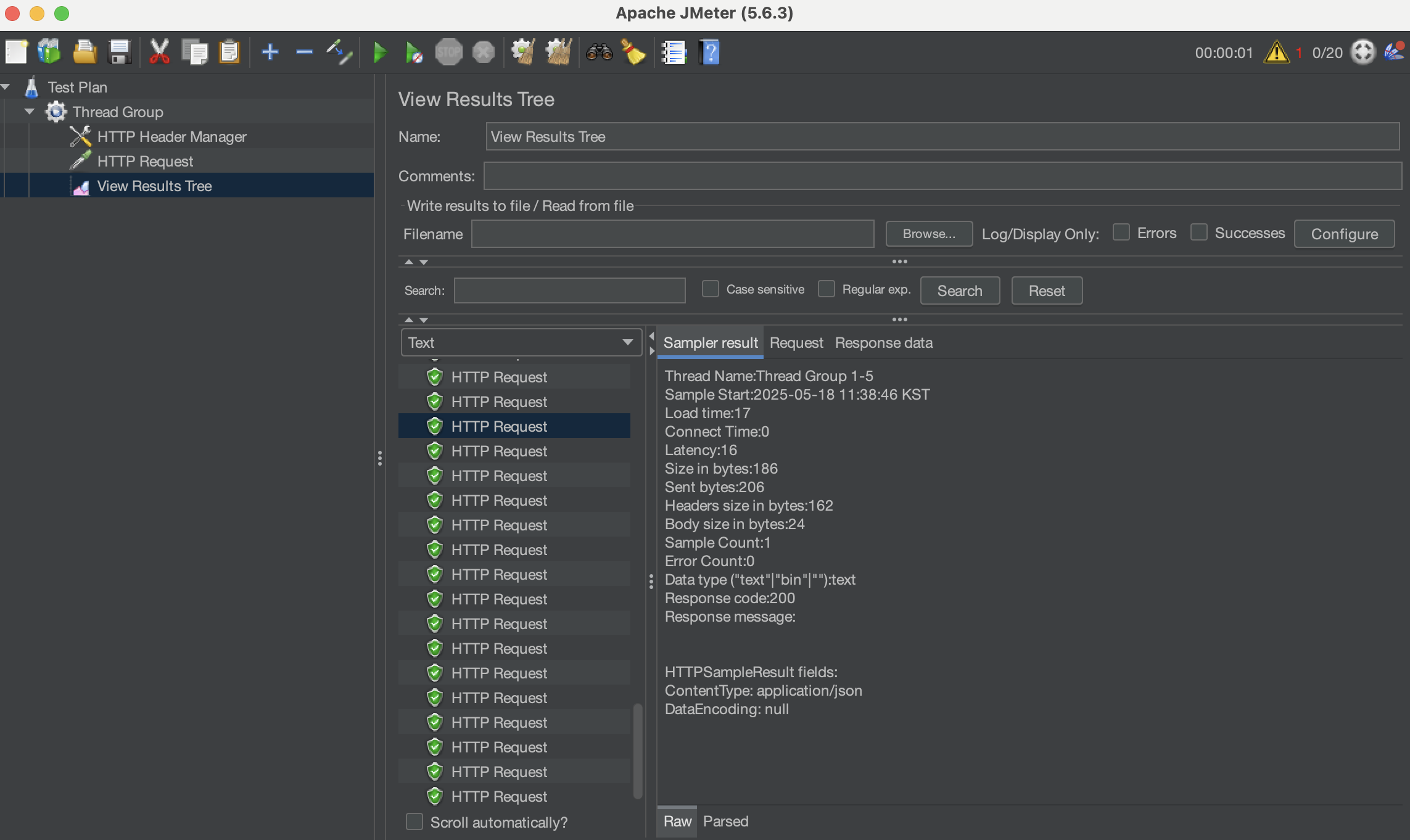Switch to the Response data tab
This screenshot has width=1410, height=840.
(x=883, y=343)
